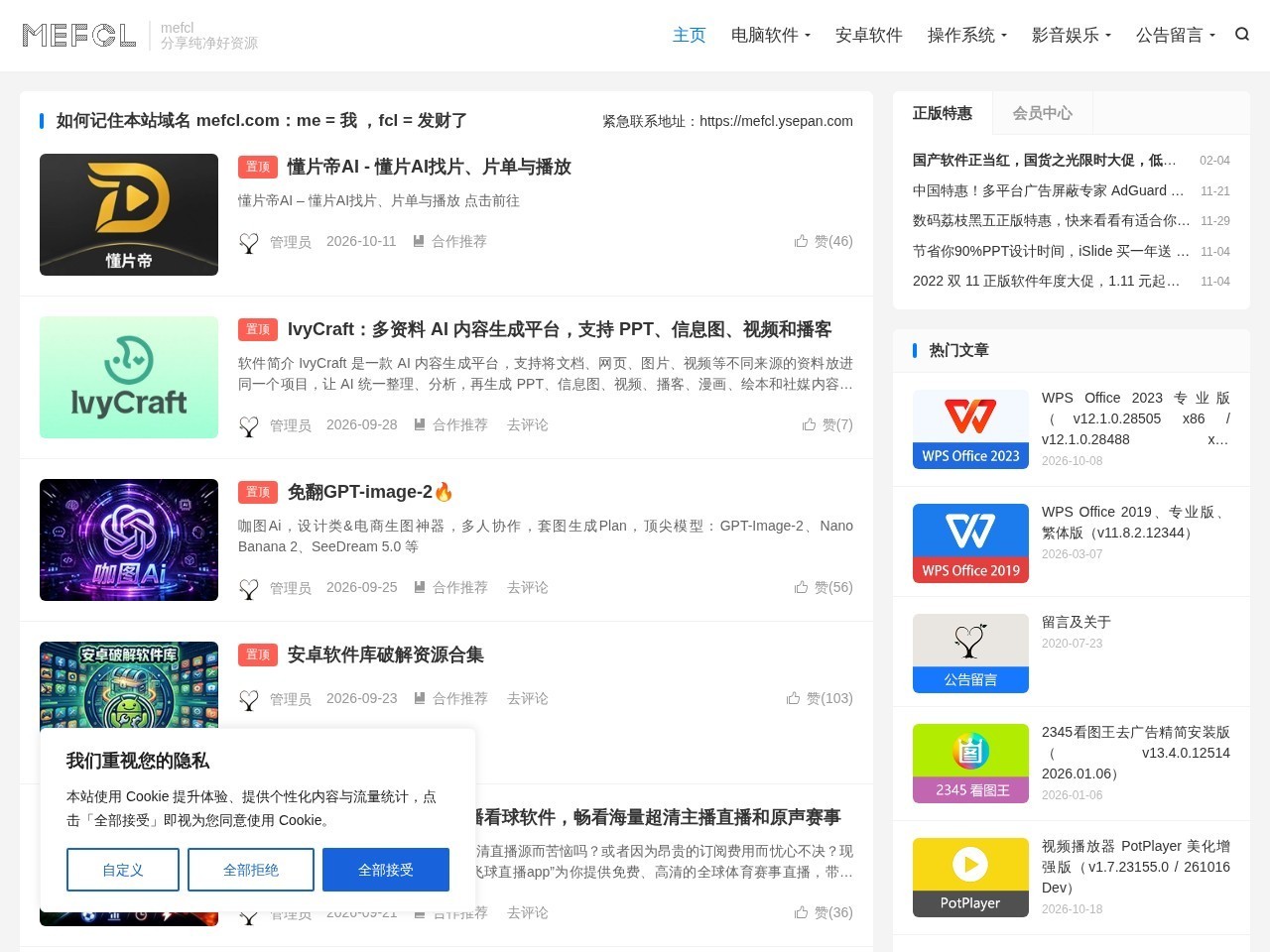Open post title 懂片帝AI - 懂片AI找片
Image resolution: width=1270 pixels, height=952 pixels.
click(x=430, y=167)
